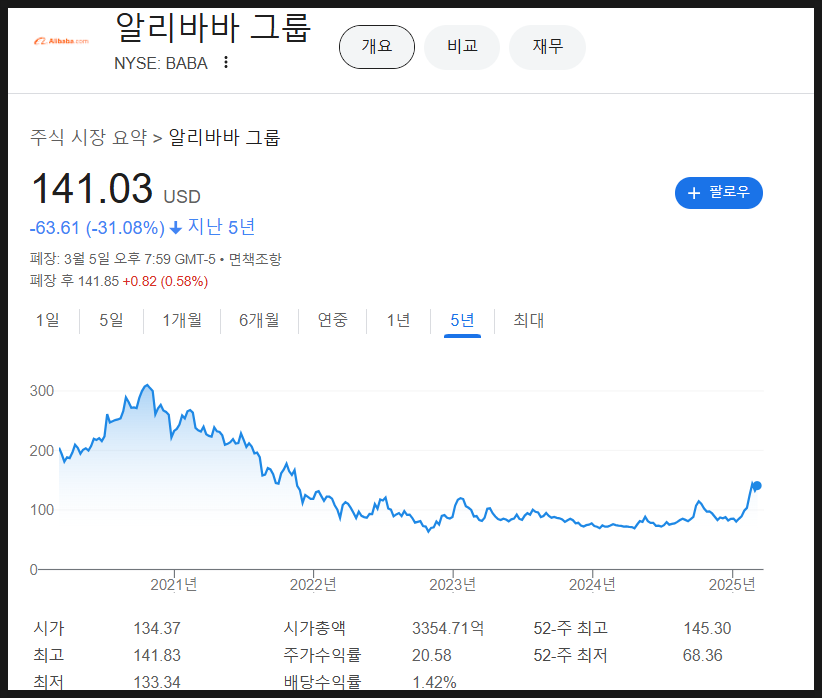Screen dimensions: 822x698
Task: Switch chart to 연중 range
Action: 332,320
